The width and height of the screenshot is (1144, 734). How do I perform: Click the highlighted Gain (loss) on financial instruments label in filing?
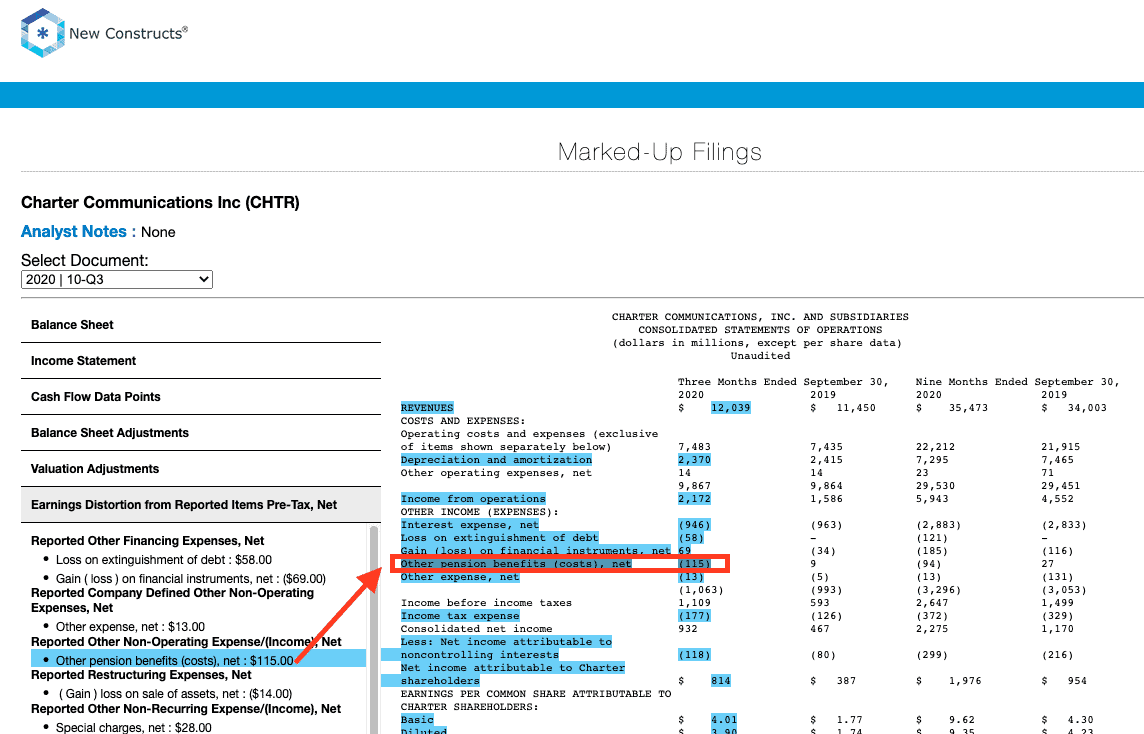(536, 551)
